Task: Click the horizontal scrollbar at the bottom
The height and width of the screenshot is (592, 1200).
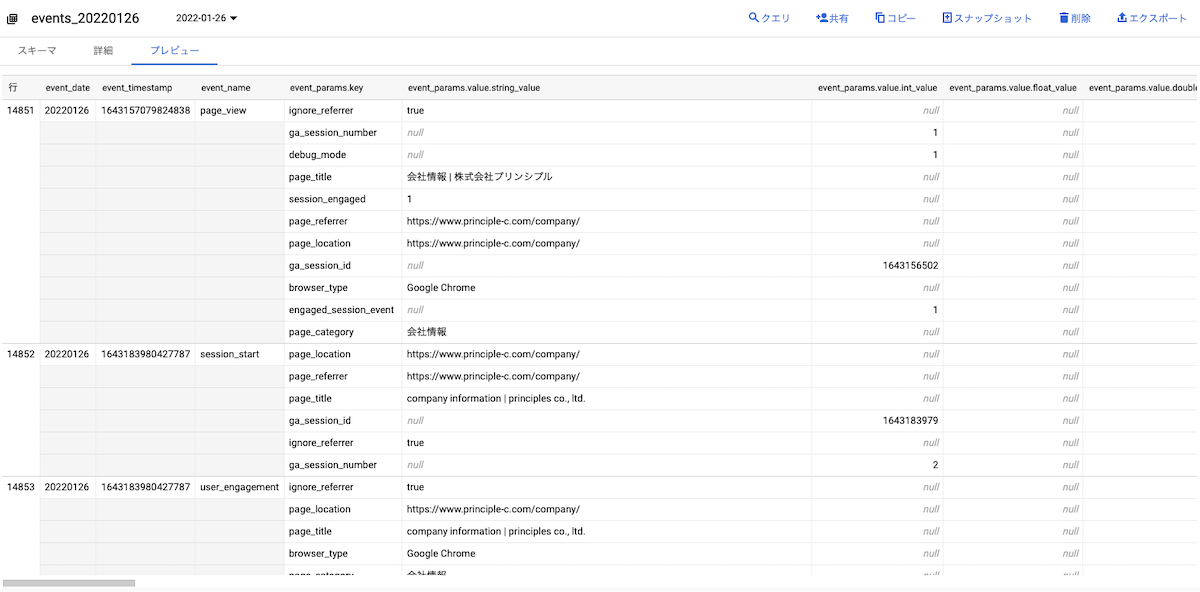Action: [68, 582]
